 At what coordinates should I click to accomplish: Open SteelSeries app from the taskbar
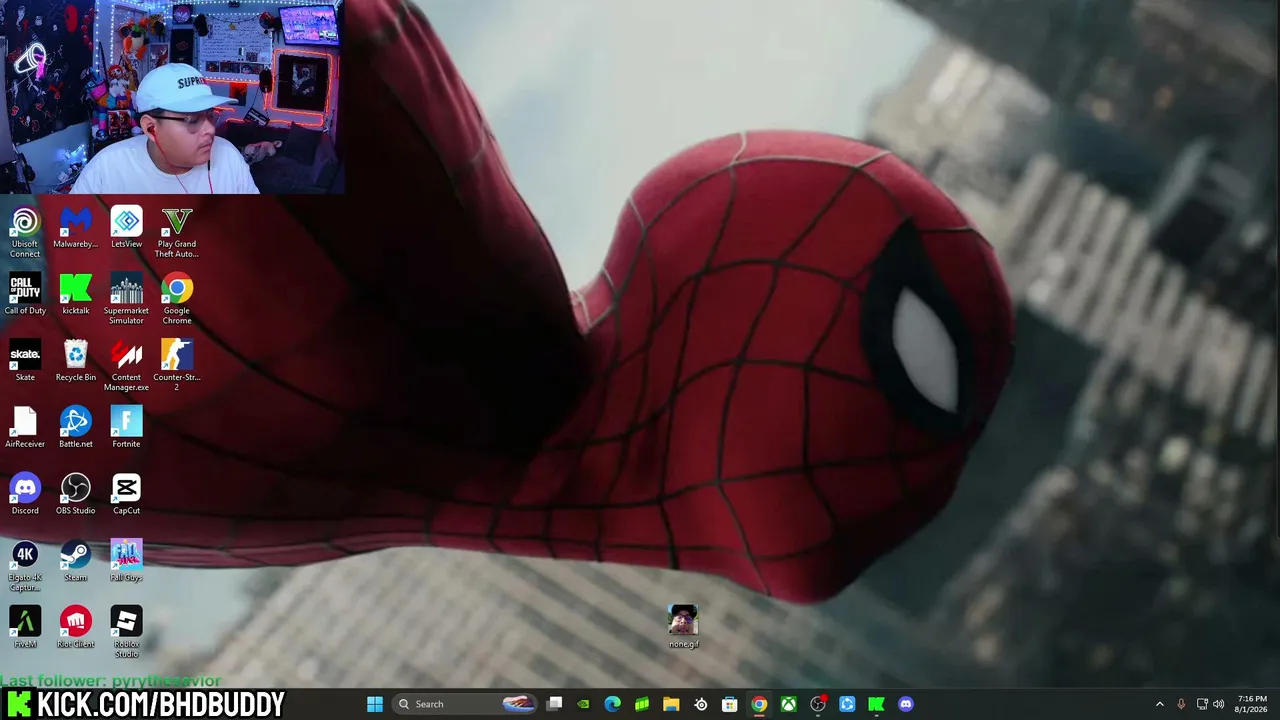701,704
